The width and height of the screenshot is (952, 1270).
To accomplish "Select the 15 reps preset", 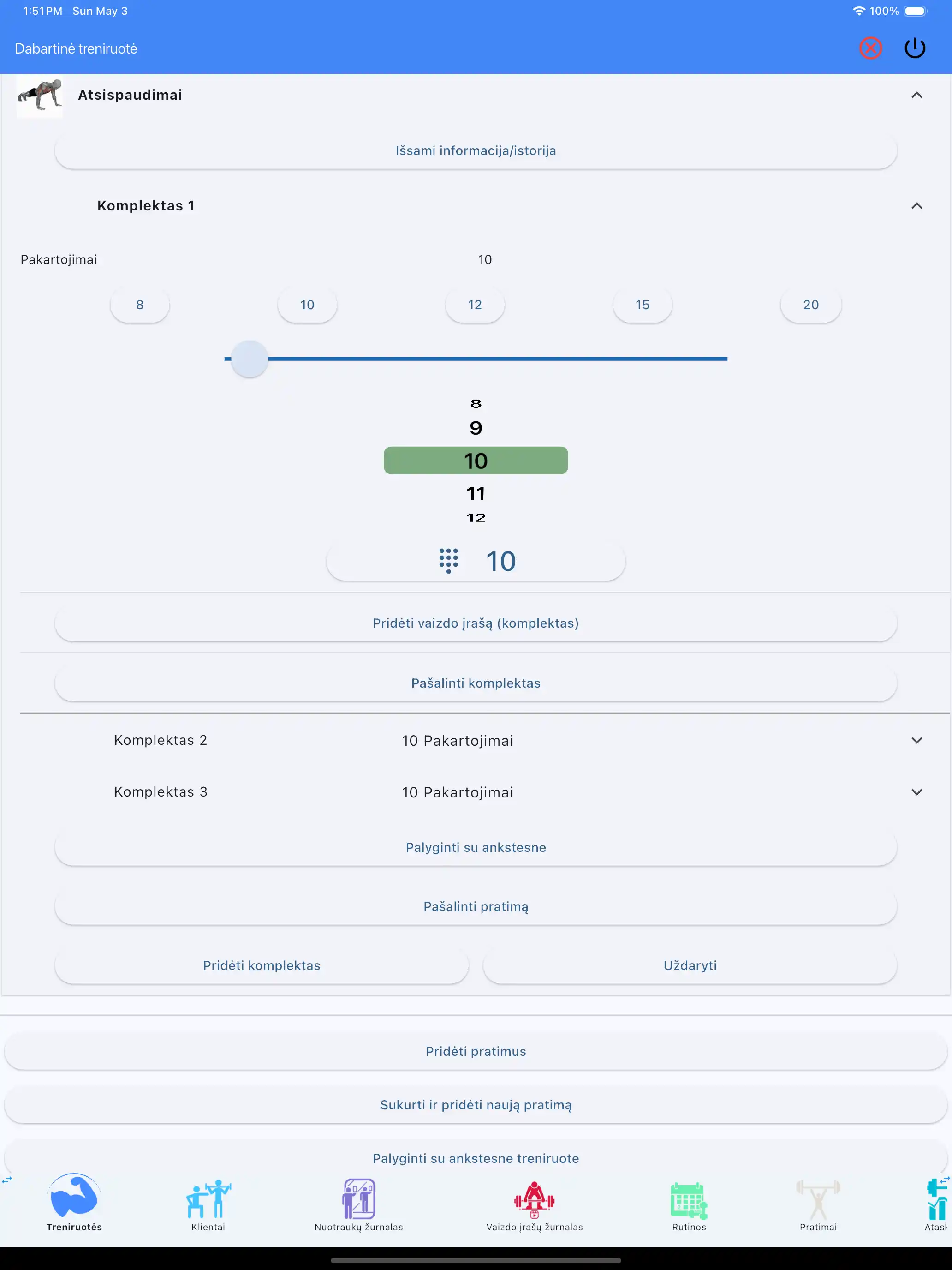I will tap(642, 305).
